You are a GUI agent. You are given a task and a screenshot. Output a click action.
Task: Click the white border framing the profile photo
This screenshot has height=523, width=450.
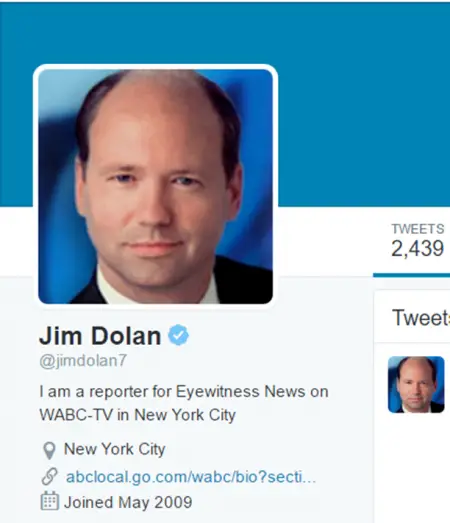tap(155, 66)
